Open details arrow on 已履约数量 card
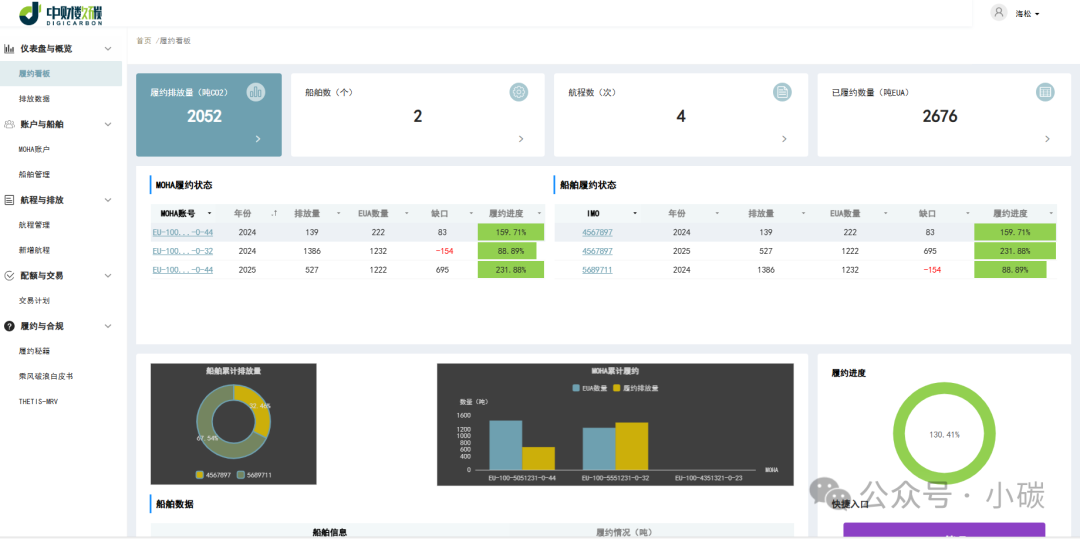1080x539 pixels. tap(1047, 138)
